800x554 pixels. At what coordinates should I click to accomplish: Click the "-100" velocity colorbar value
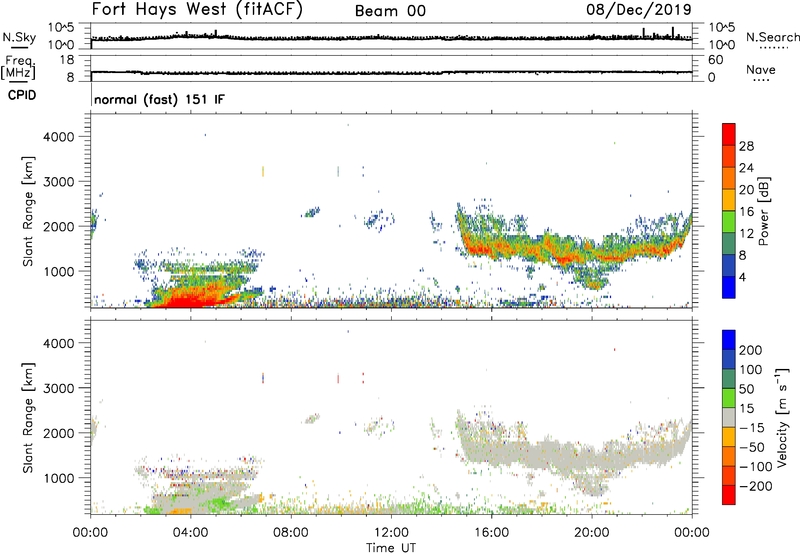[x=756, y=467]
